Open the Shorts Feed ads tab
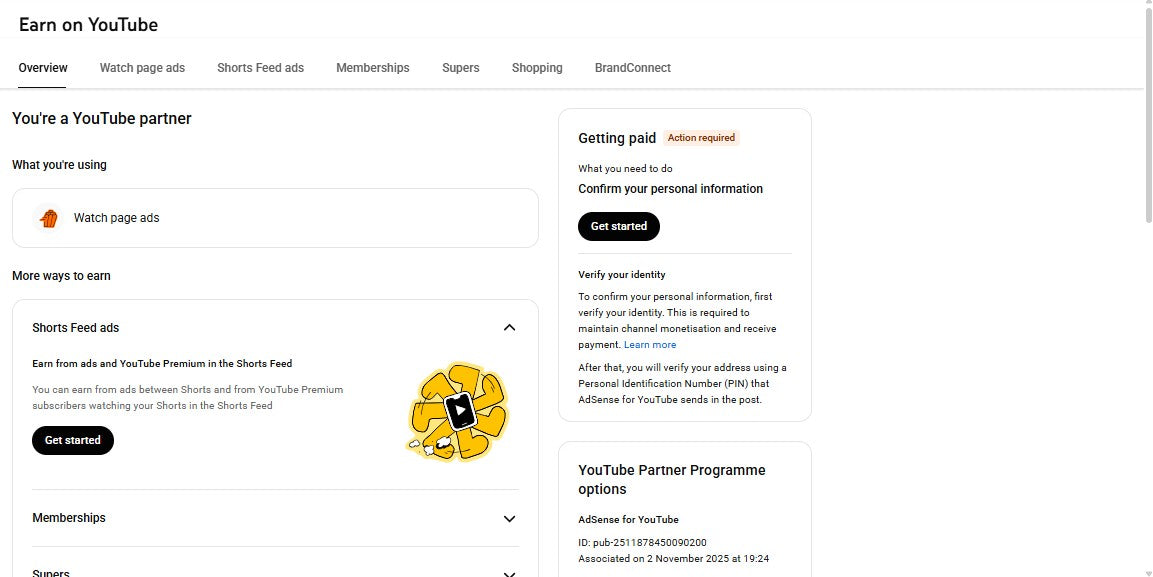This screenshot has height=577, width=1153. [260, 67]
